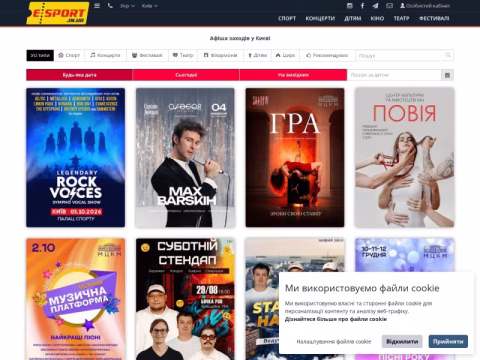Screen dimensions: 480x360
Task: Open the КІНО main menu item
Action: (x=377, y=18)
